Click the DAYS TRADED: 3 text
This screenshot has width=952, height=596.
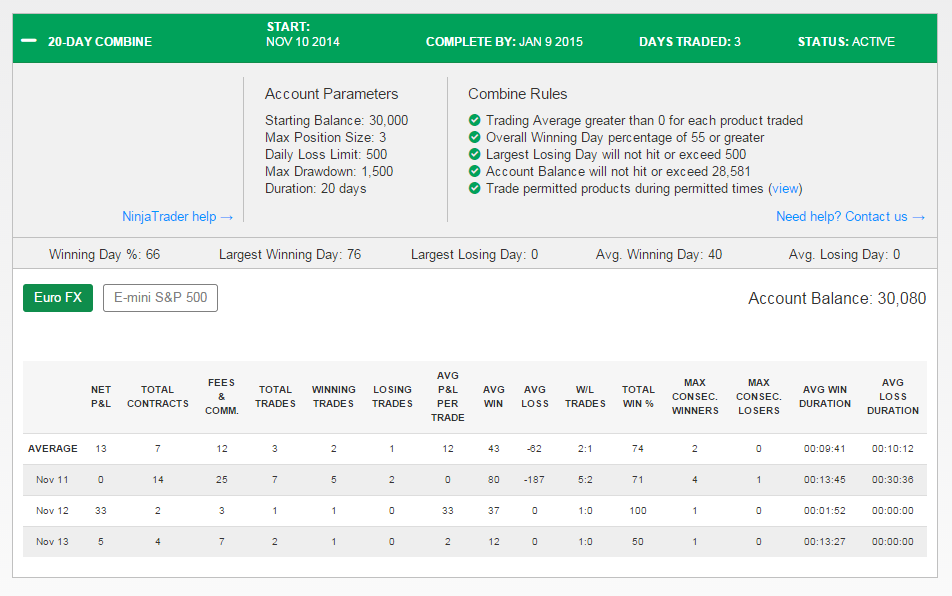pyautogui.click(x=690, y=42)
